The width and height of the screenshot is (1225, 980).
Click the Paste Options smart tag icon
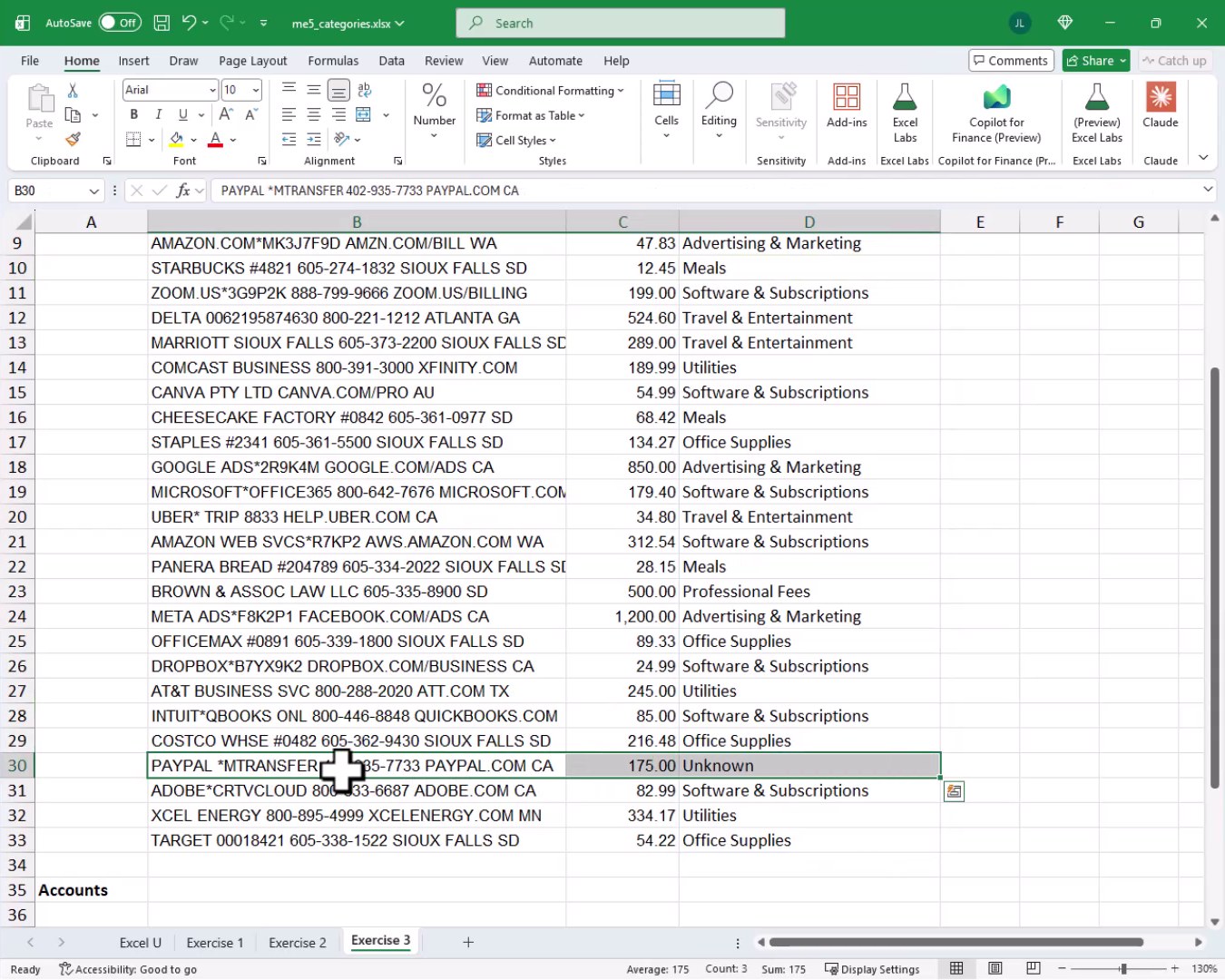(954, 791)
